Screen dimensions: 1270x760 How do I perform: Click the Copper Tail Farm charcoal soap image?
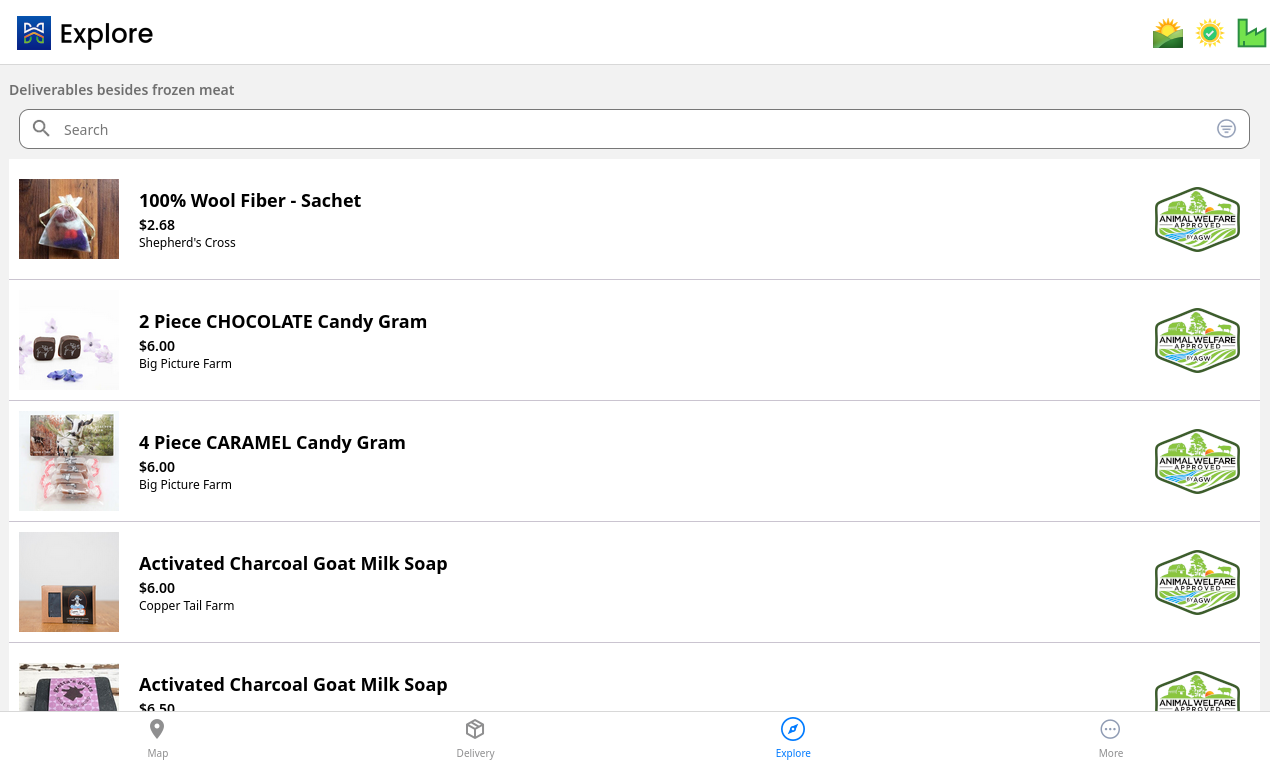coord(69,582)
